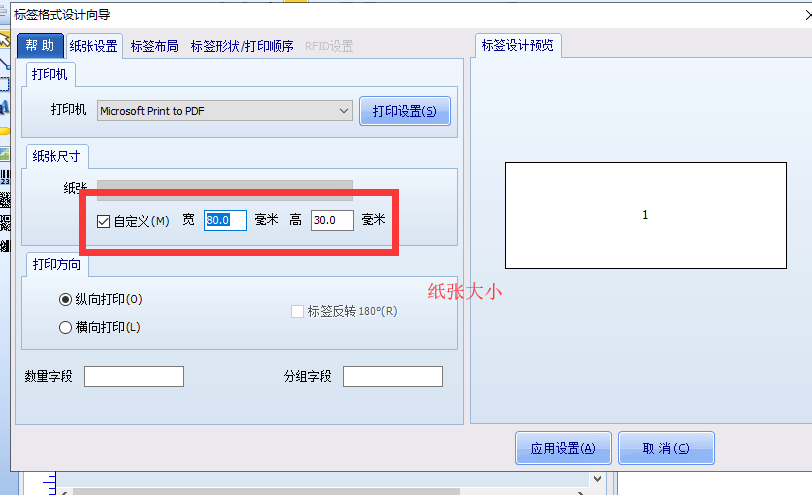This screenshot has height=495, width=812.
Task: Open the 帮助 tab
Action: pos(40,45)
